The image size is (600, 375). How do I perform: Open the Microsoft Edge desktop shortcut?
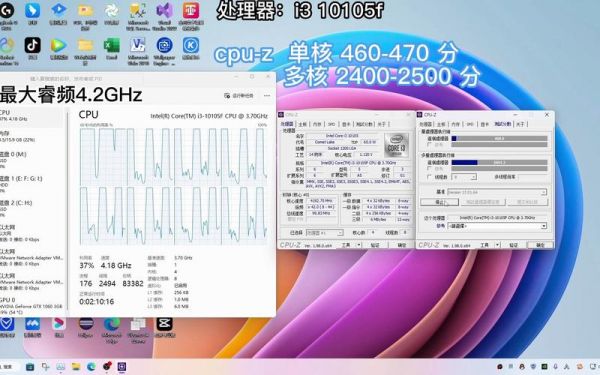(x=112, y=324)
